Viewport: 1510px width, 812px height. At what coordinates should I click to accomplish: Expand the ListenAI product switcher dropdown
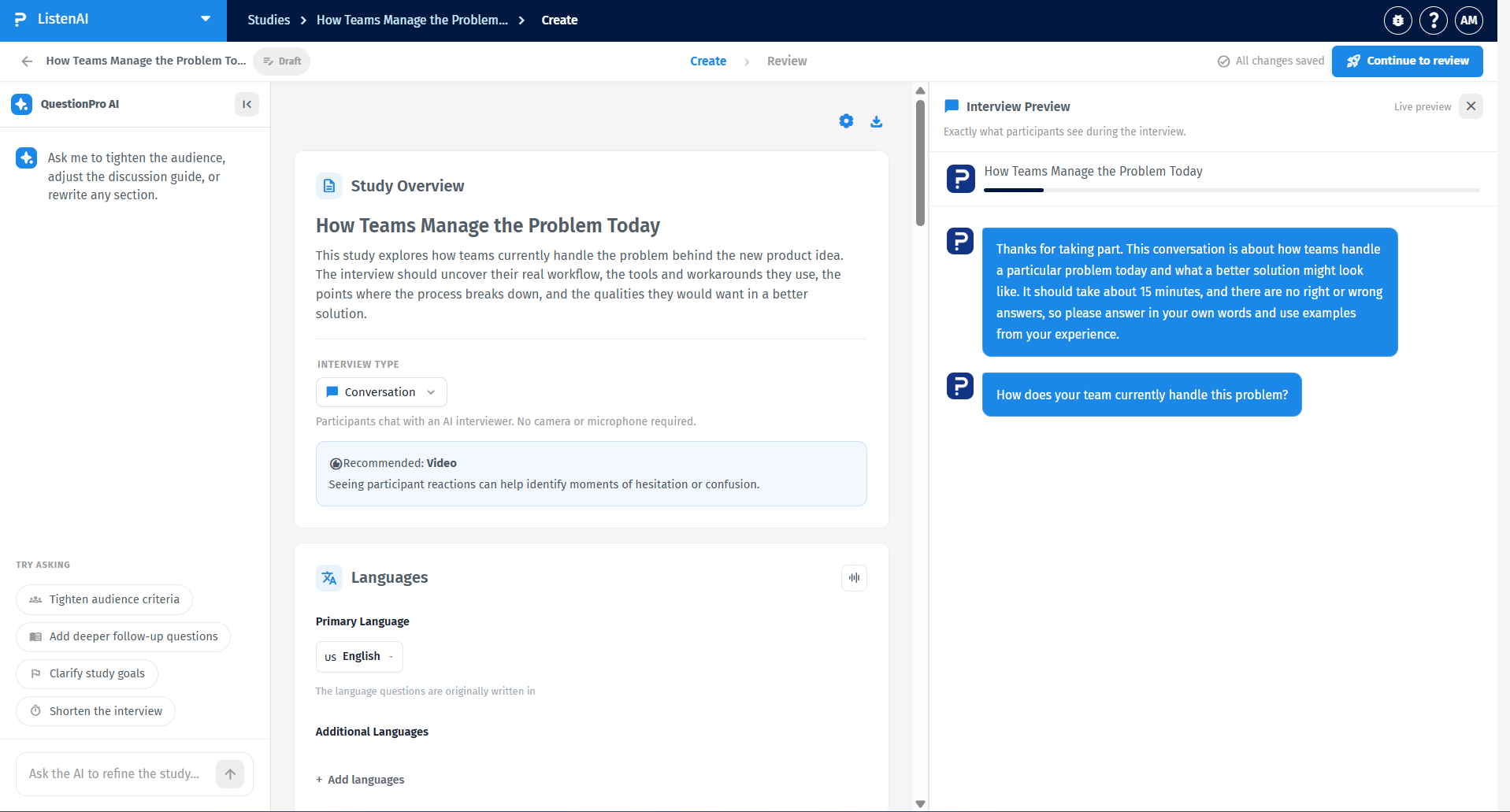[x=206, y=19]
